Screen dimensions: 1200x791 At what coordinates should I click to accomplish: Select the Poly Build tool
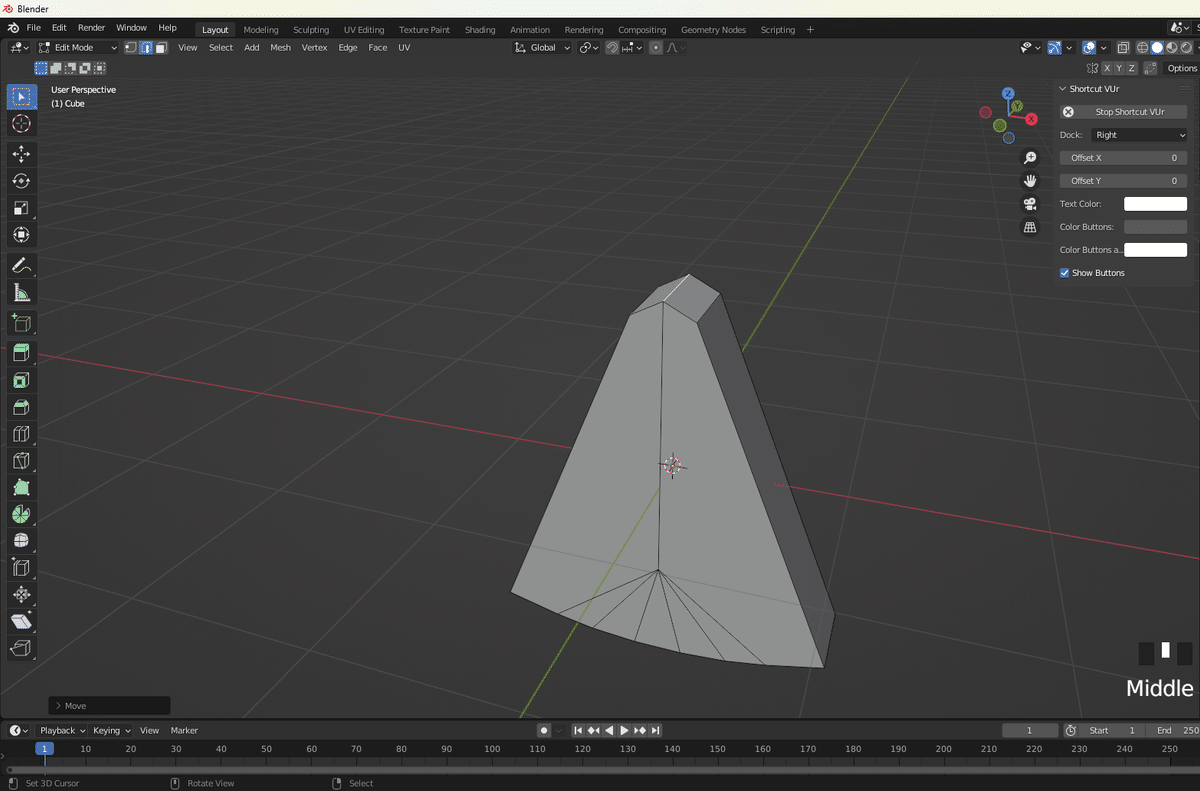pos(21,487)
